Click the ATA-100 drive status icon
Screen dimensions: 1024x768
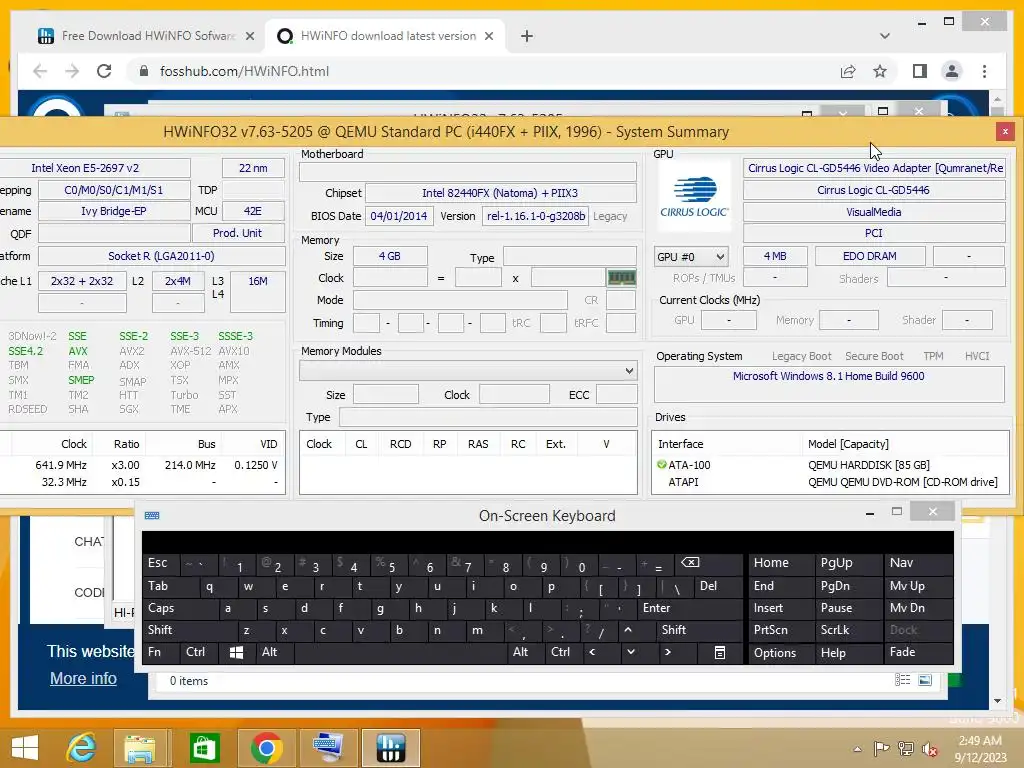[662, 465]
